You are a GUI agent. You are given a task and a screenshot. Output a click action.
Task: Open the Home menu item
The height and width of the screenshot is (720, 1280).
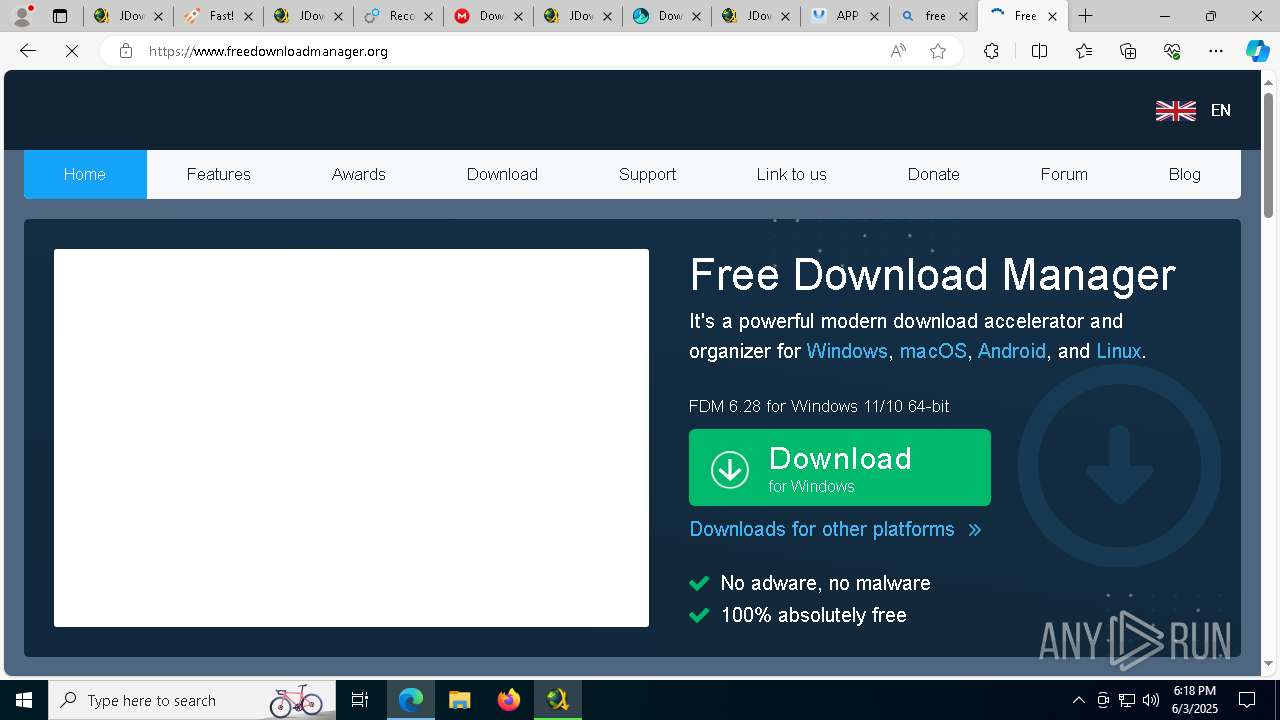point(85,174)
